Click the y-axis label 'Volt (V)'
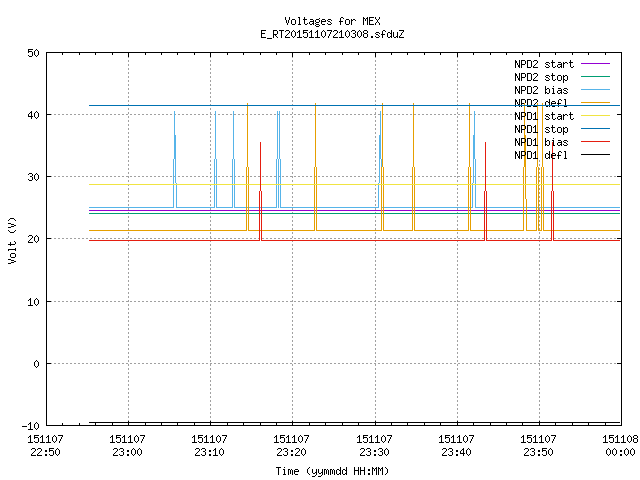The image size is (640, 480). tap(12, 240)
